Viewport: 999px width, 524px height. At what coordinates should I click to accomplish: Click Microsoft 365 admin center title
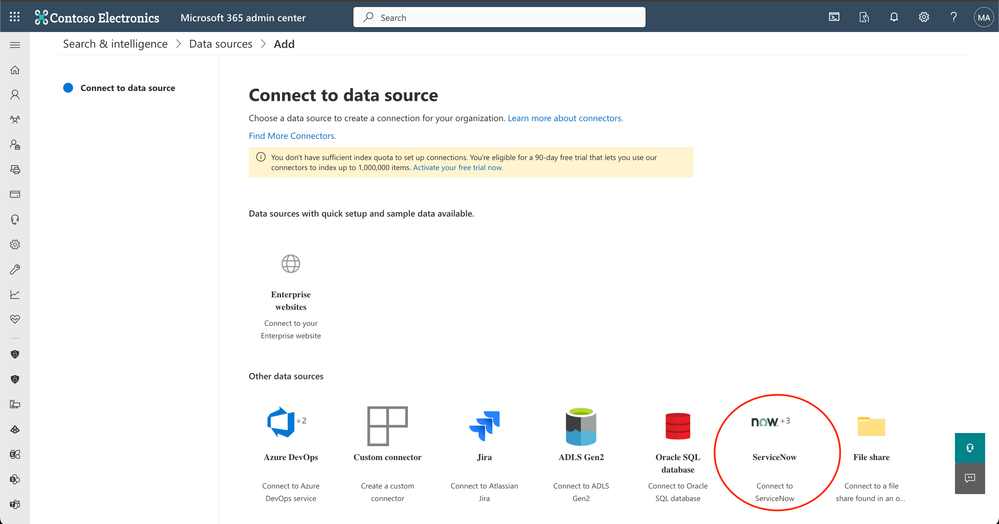[x=243, y=18]
